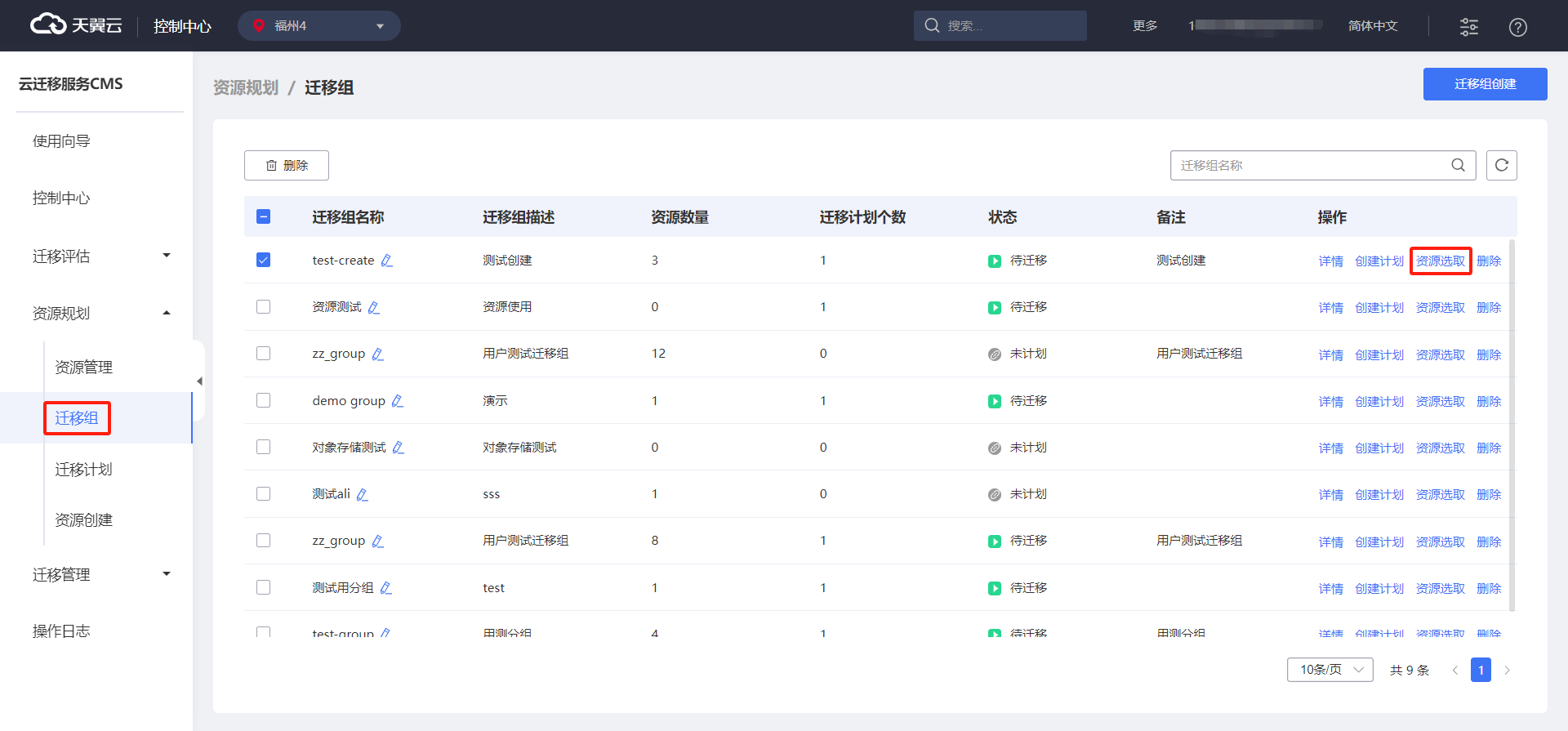Open 资源创建 in the sidebar
Screen dimensions: 1568x731
pyautogui.click(x=83, y=519)
